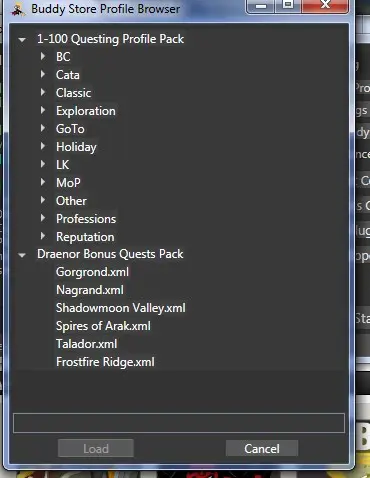Click the Cancel button
The width and height of the screenshot is (370, 478).
click(262, 449)
